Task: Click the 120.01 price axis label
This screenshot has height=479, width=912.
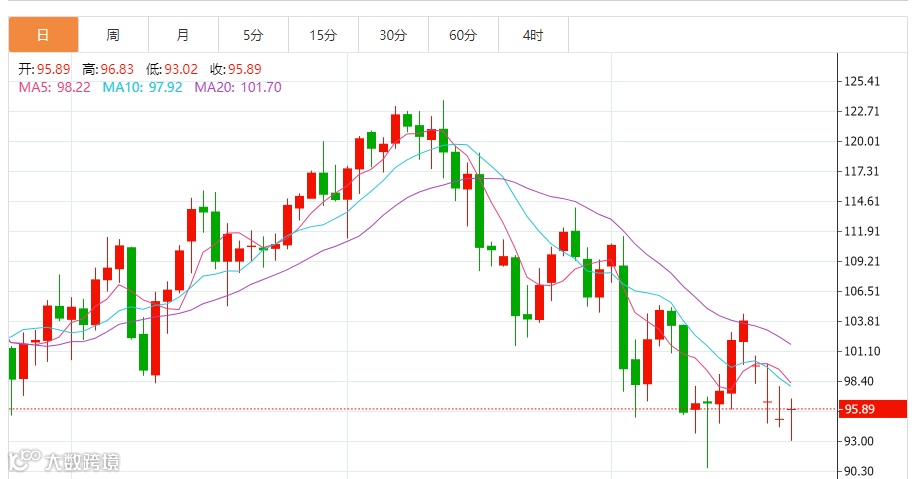Action: 862,141
